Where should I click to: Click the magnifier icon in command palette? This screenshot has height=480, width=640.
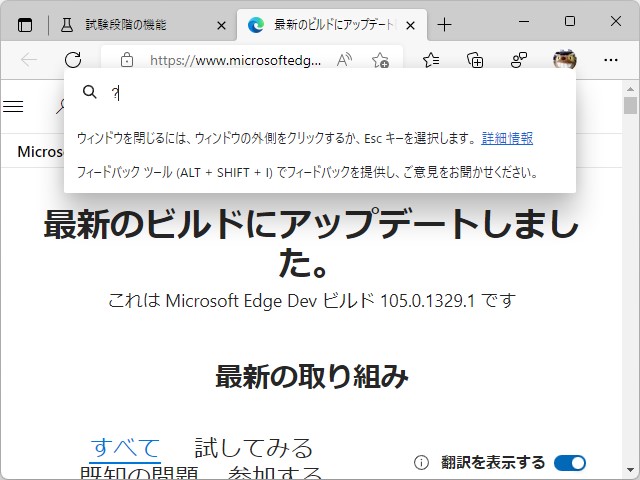[90, 92]
